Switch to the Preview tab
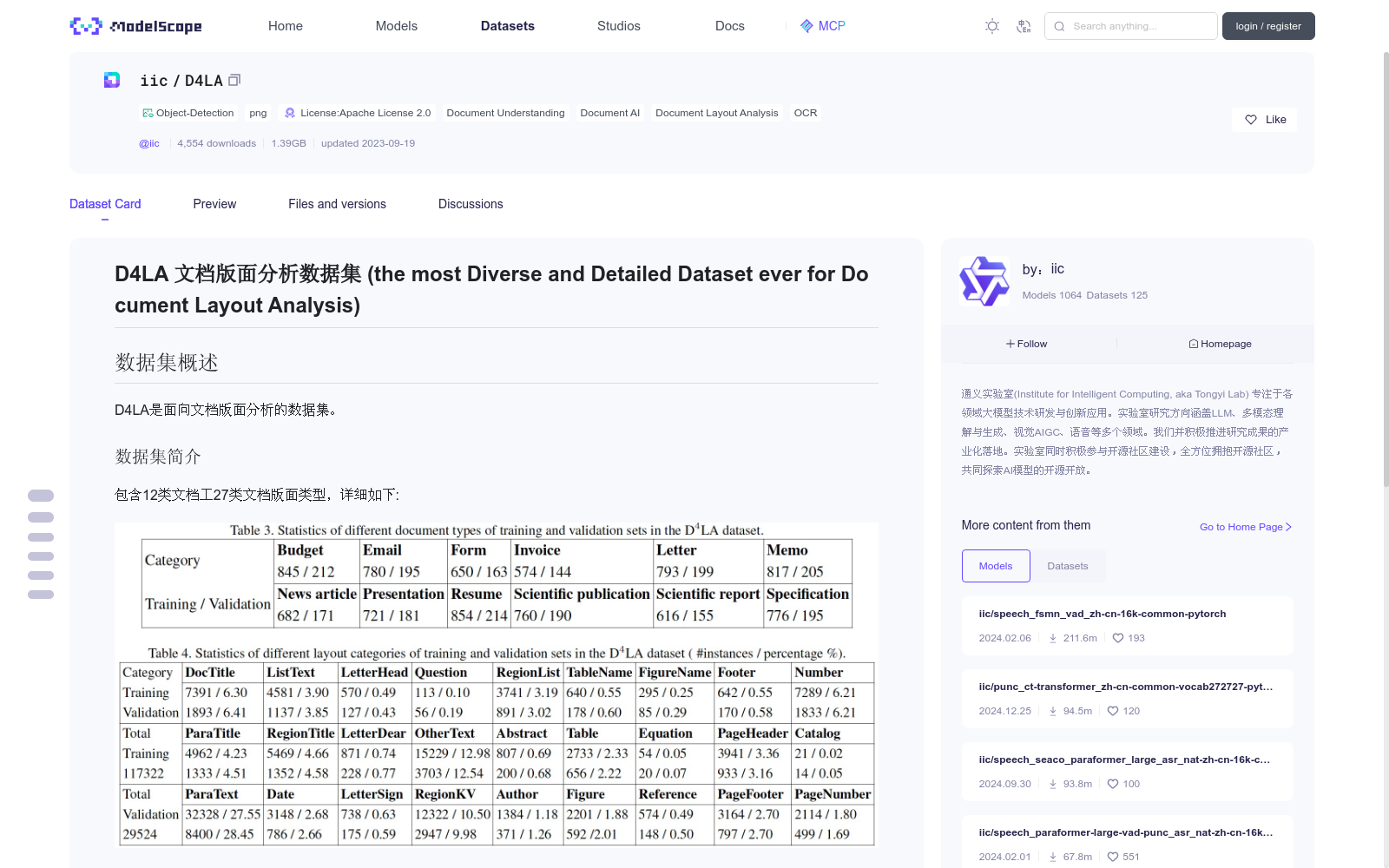Screen dimensions: 1389x868 coord(214,204)
